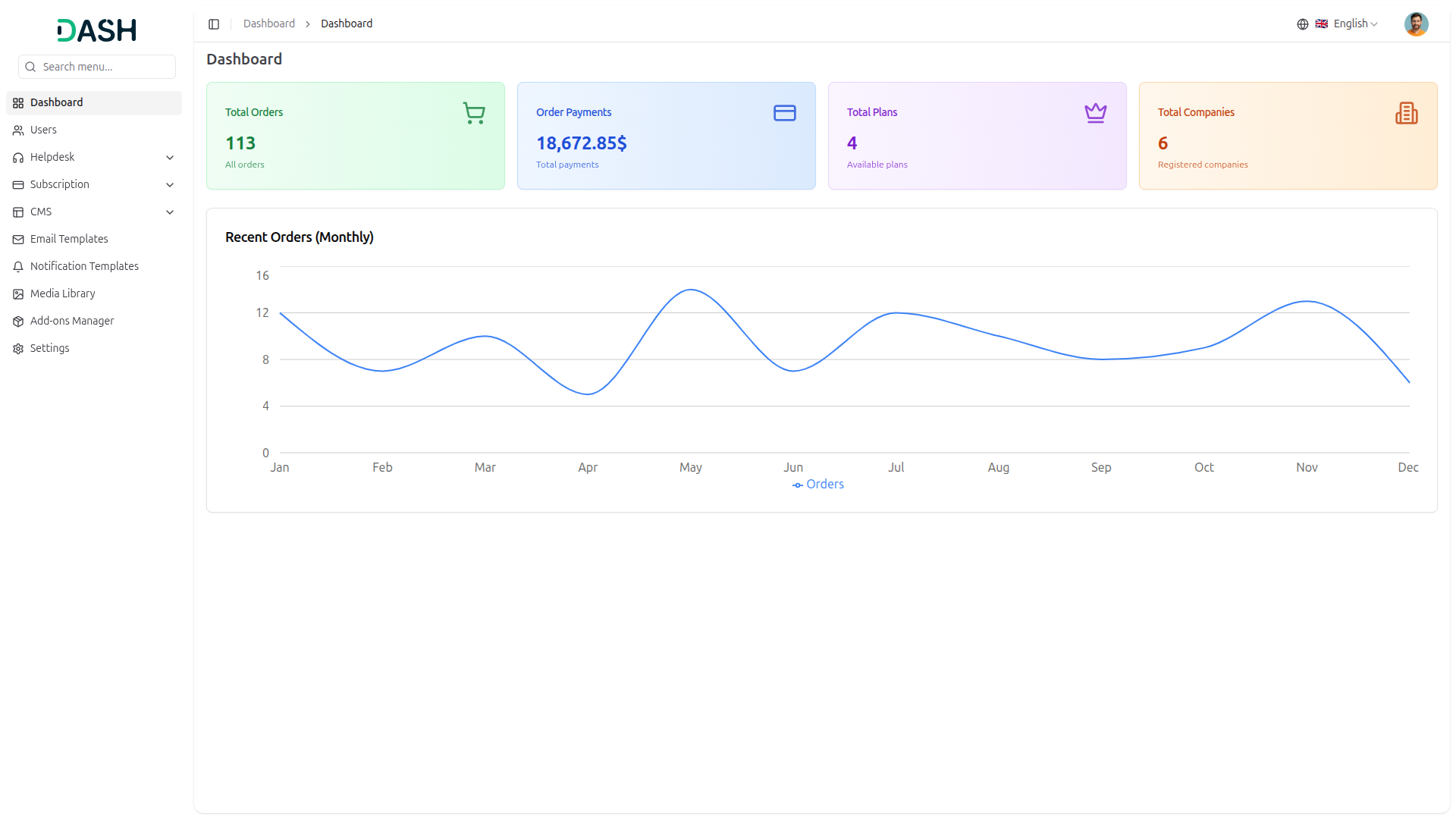The image size is (1456, 819).
Task: Click the DASH logo
Action: [97, 30]
